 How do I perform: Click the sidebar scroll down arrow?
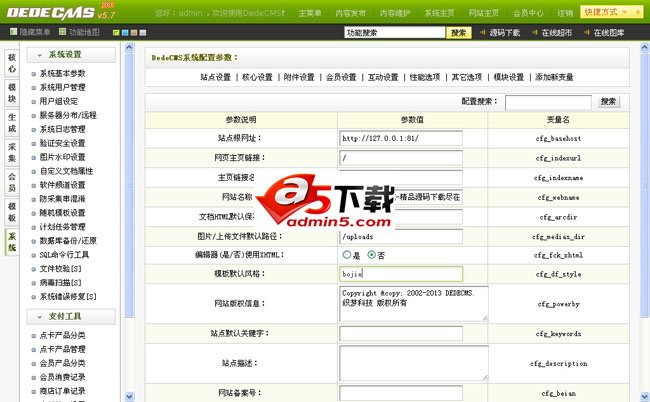pos(129,396)
